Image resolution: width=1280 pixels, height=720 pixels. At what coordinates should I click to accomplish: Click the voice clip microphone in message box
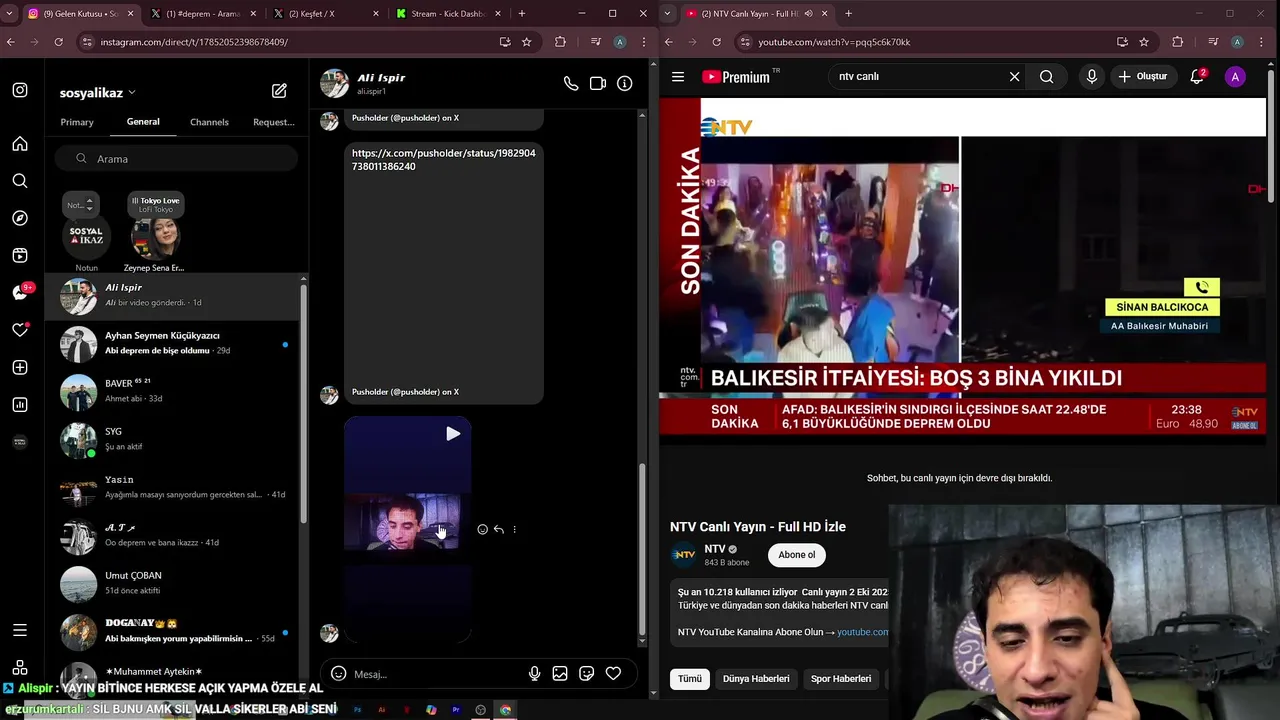[535, 674]
